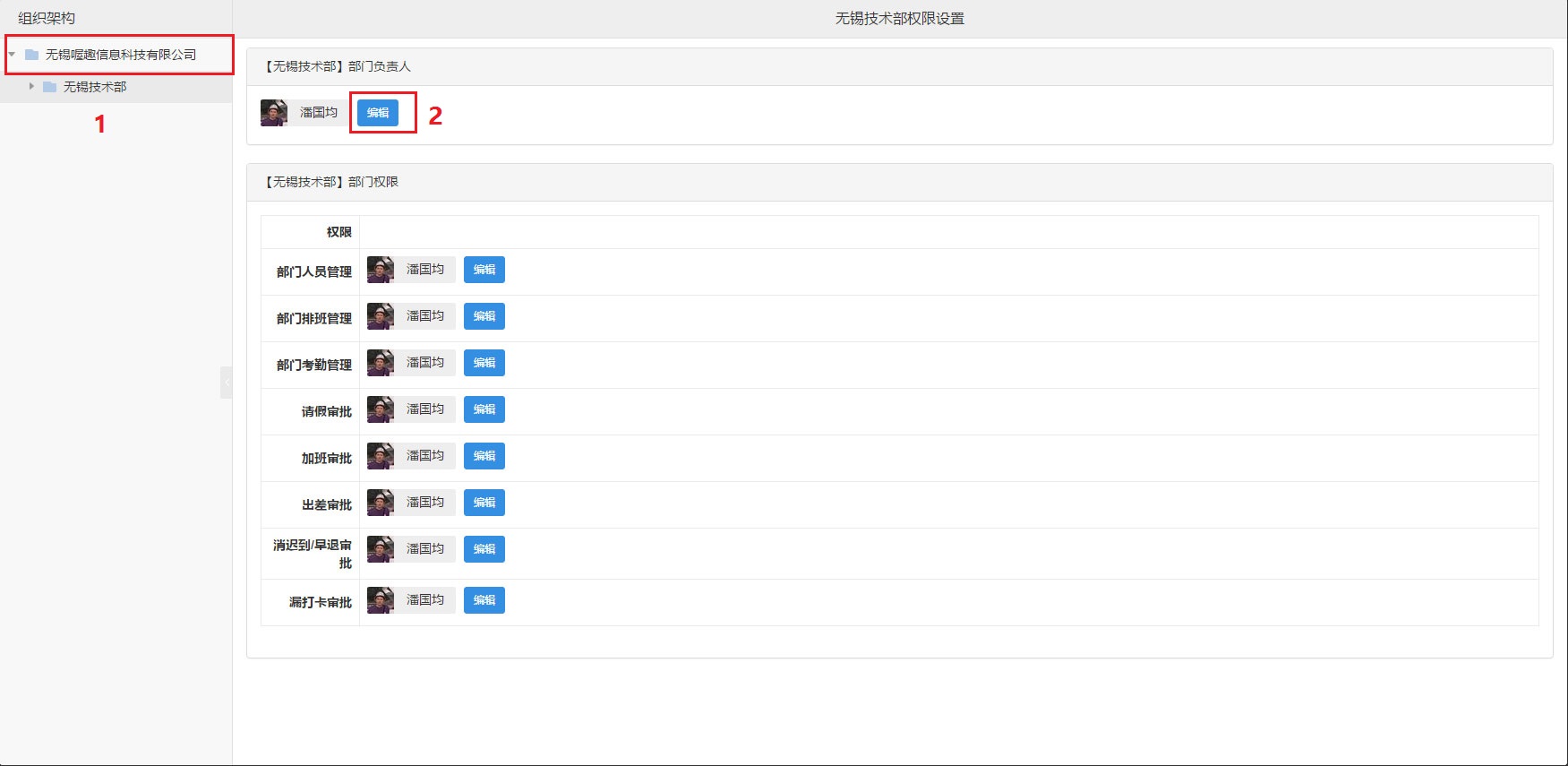The image size is (1568, 766).
Task: Edit 消迟到/早退审批 permission
Action: pyautogui.click(x=484, y=549)
